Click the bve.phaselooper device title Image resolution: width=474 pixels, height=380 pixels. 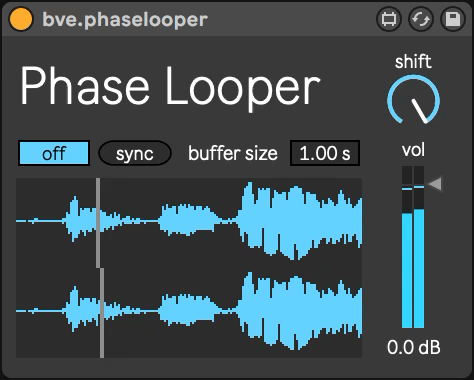(x=125, y=20)
